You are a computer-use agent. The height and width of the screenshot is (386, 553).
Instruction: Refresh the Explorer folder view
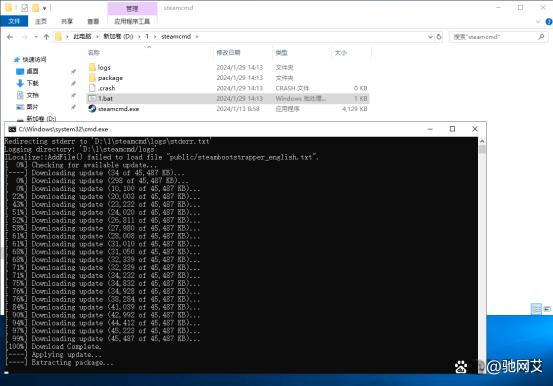click(439, 37)
